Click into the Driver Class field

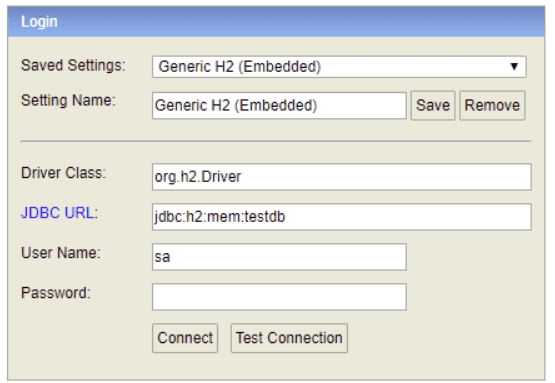tap(342, 177)
